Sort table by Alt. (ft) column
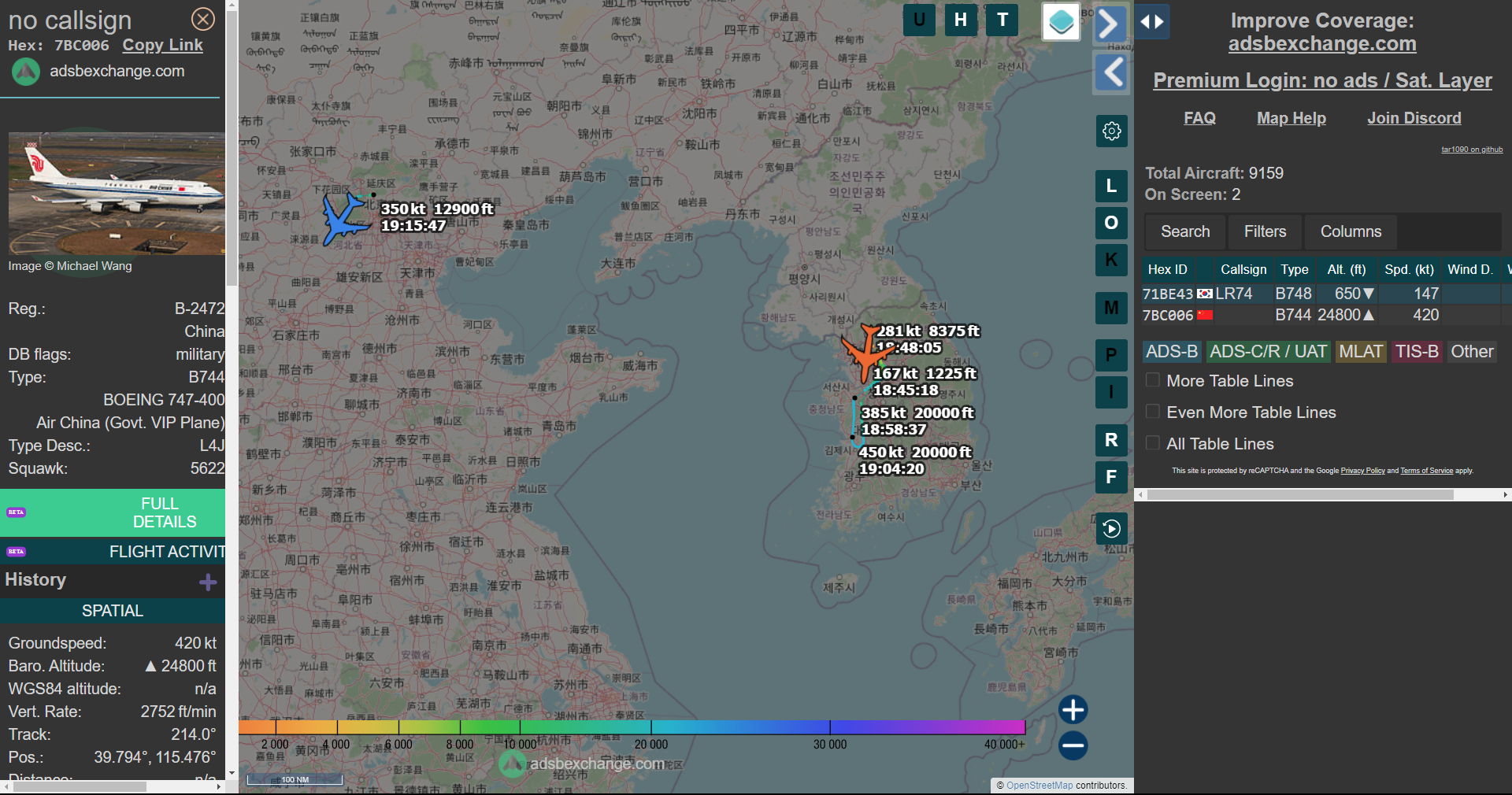This screenshot has width=1512, height=795. [1346, 269]
